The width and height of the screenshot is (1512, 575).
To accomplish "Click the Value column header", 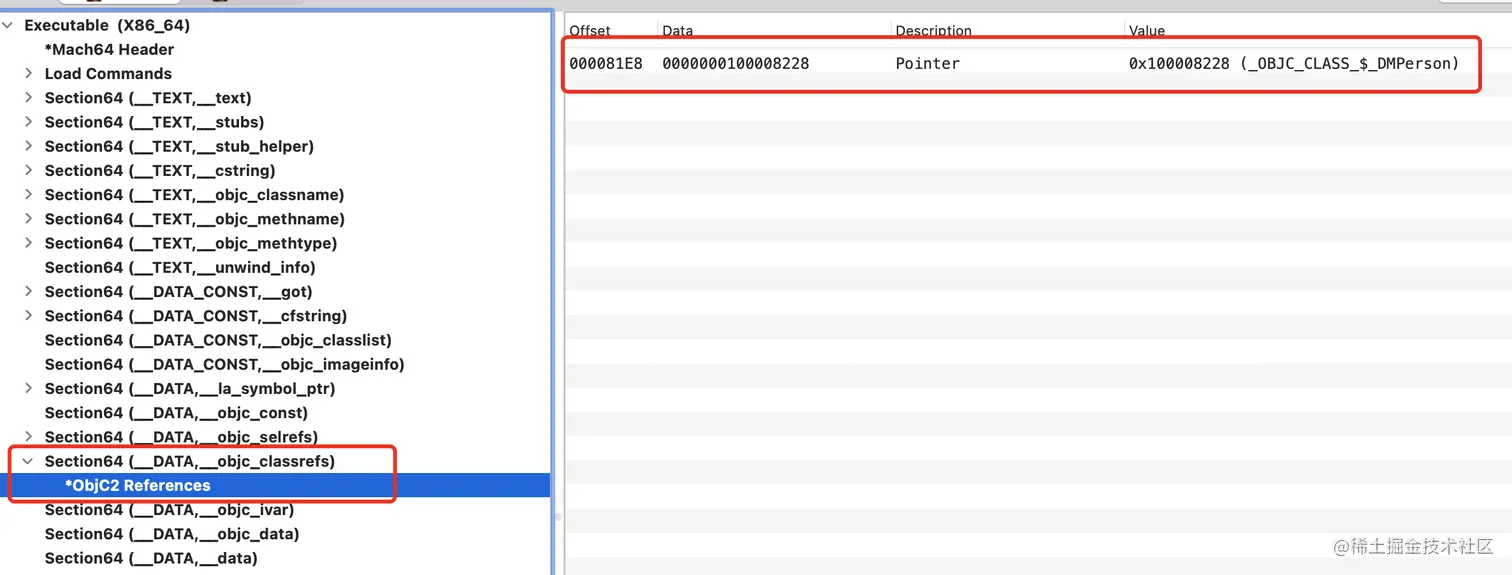I will click(1147, 31).
